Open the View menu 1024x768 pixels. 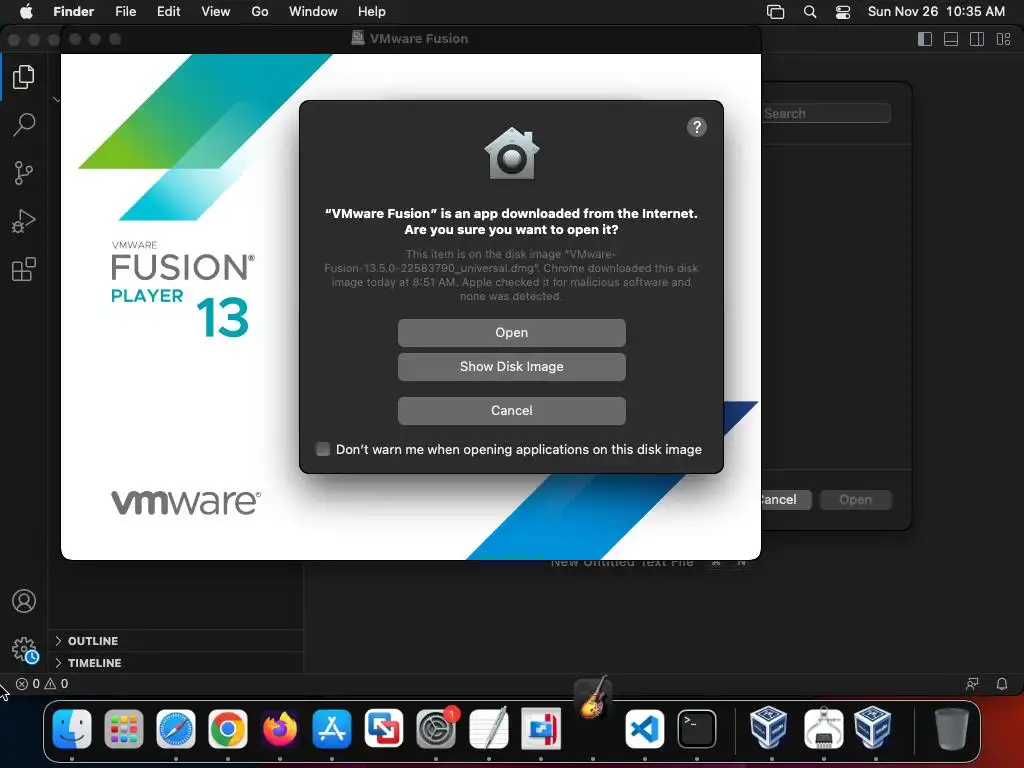[216, 11]
